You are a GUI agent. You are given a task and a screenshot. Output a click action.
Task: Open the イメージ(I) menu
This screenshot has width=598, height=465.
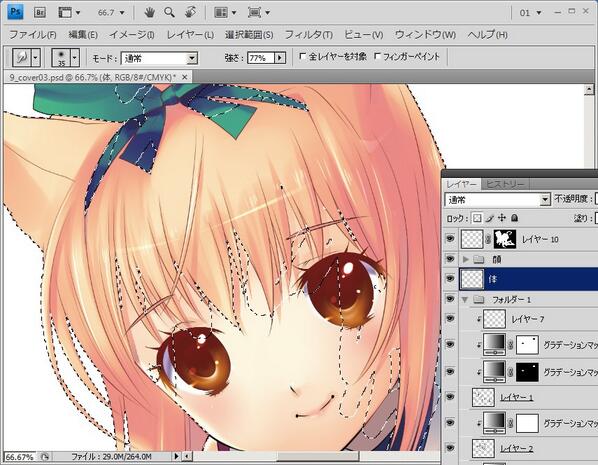(132, 35)
